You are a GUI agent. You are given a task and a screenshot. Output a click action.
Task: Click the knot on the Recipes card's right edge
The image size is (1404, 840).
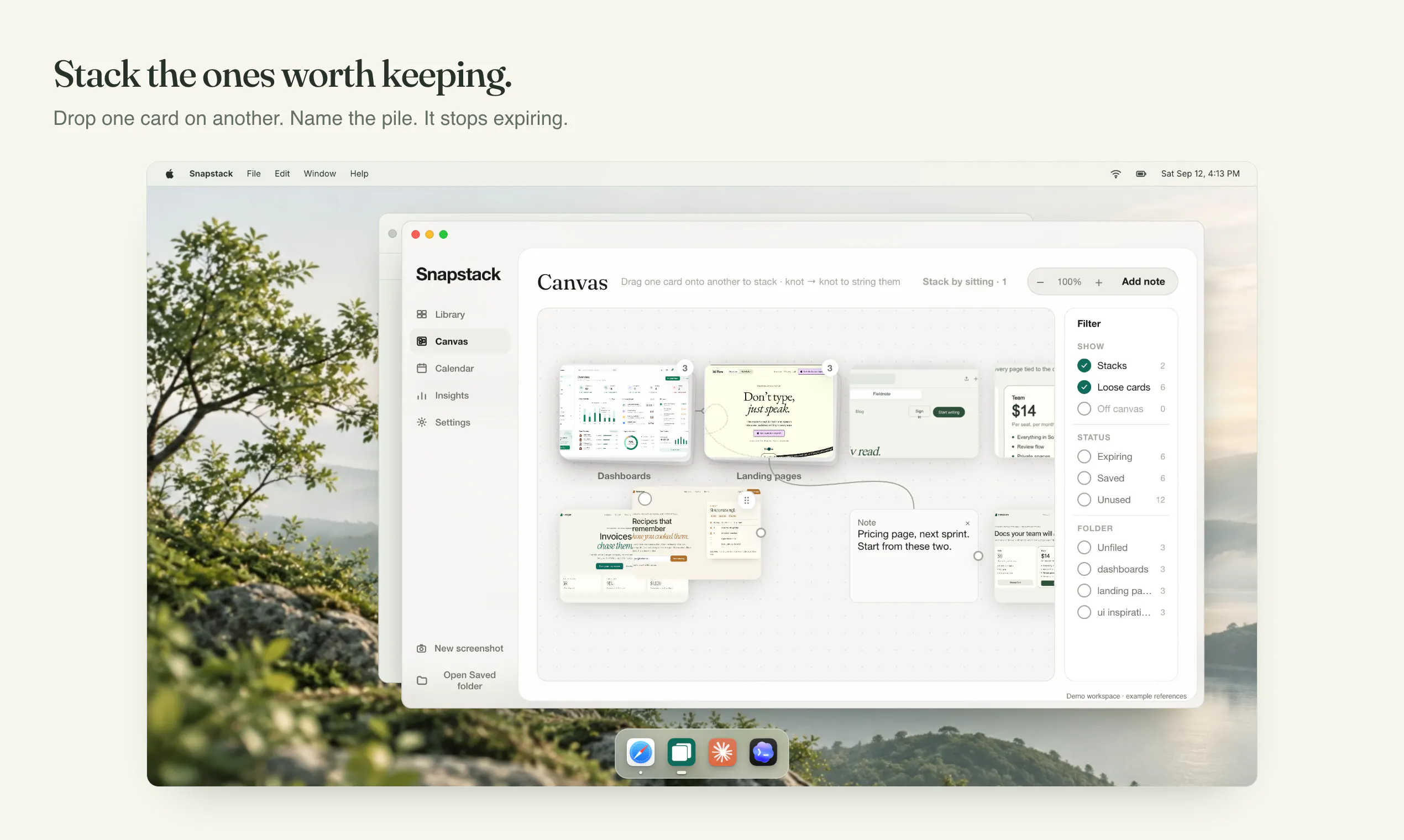pos(761,533)
